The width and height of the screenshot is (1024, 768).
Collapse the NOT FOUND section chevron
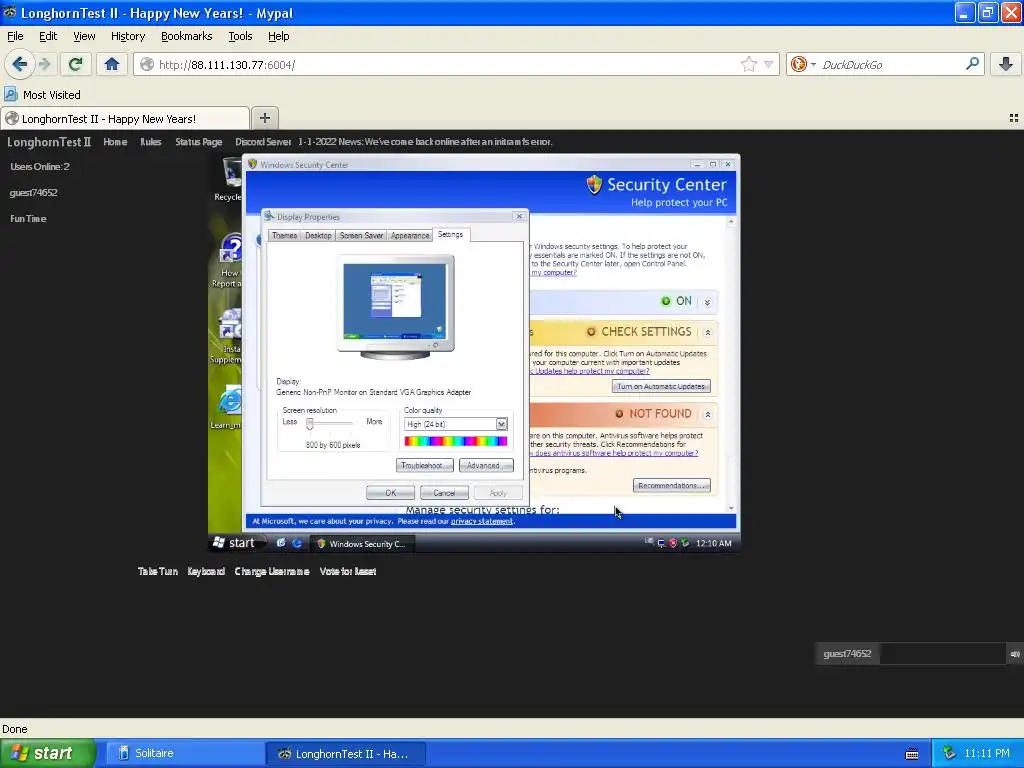point(707,414)
